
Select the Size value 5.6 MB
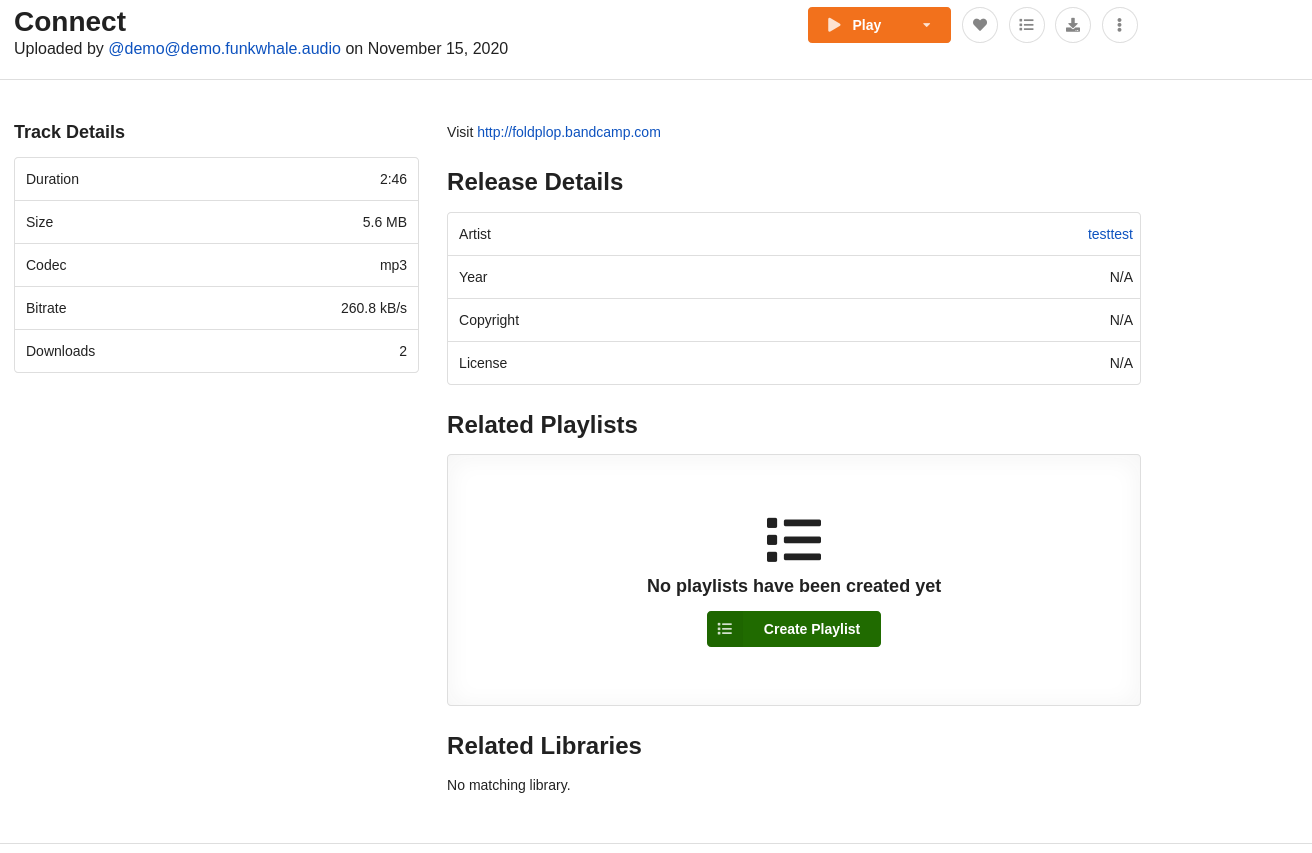(x=385, y=222)
